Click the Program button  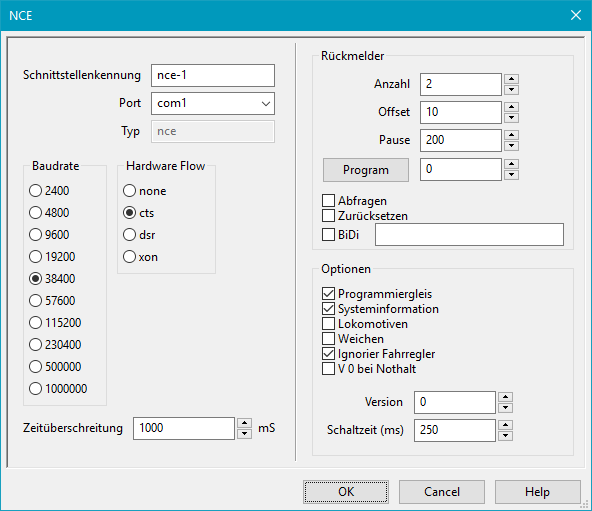coord(365,170)
